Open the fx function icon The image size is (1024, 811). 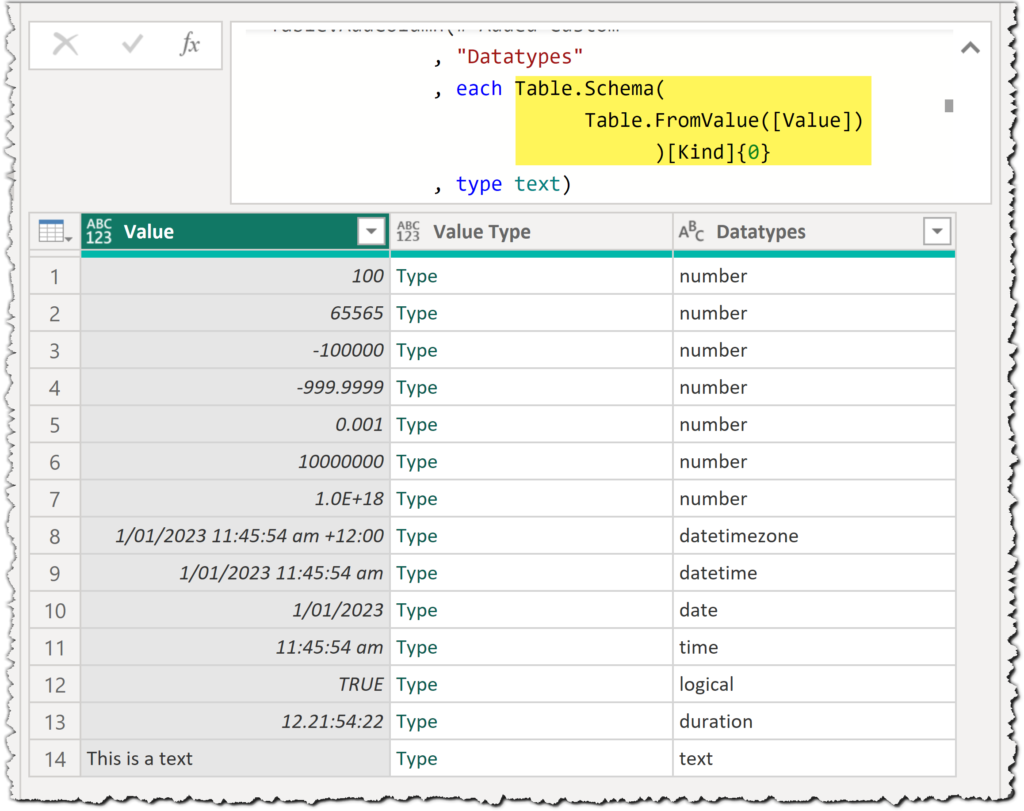click(x=190, y=44)
